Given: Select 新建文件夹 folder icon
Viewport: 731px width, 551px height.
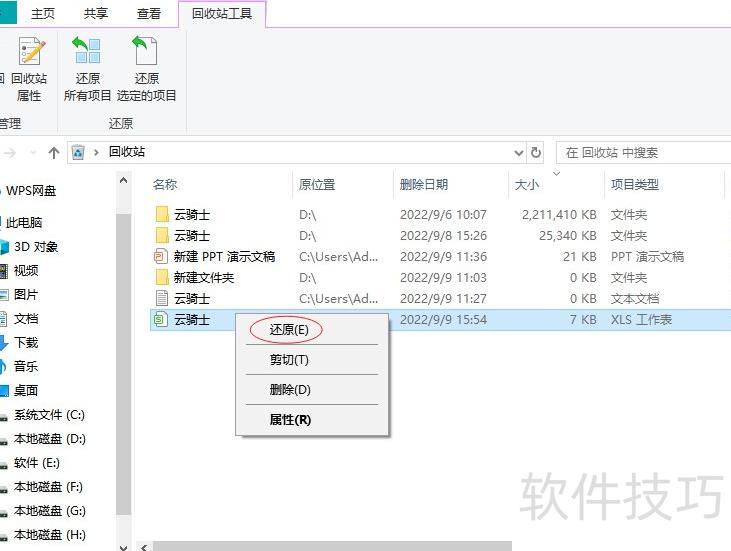Looking at the screenshot, I should [161, 277].
